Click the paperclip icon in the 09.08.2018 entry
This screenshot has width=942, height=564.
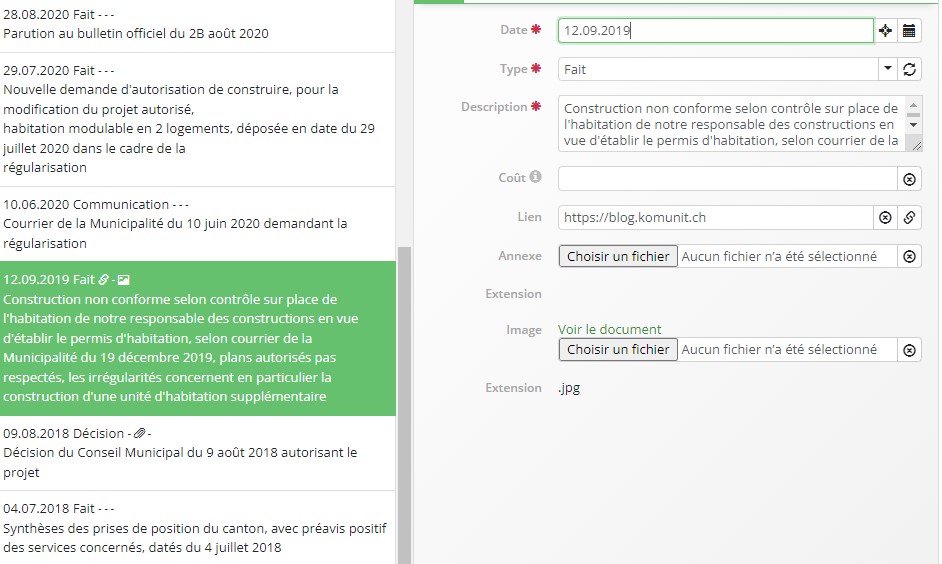pos(139,433)
